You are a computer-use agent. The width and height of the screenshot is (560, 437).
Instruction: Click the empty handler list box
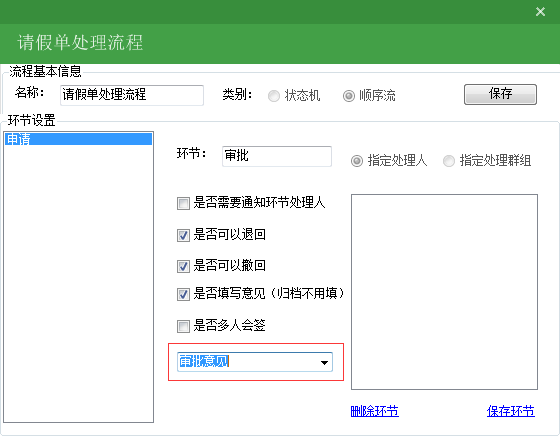tap(444, 292)
